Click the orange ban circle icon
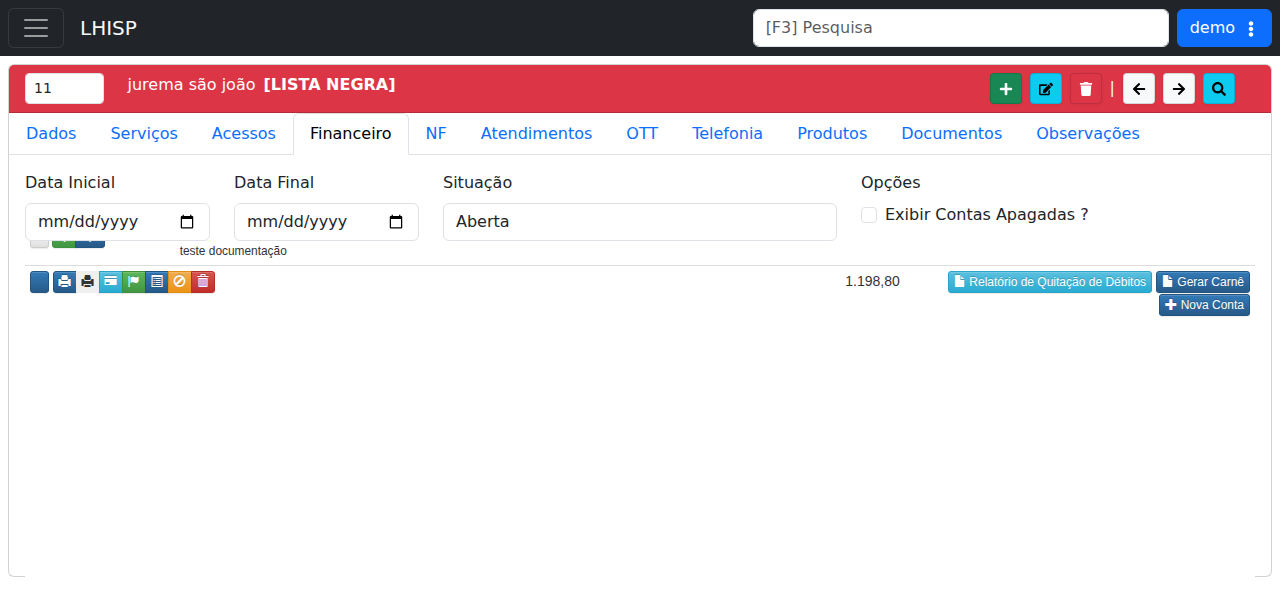The width and height of the screenshot is (1280, 598). 179,282
